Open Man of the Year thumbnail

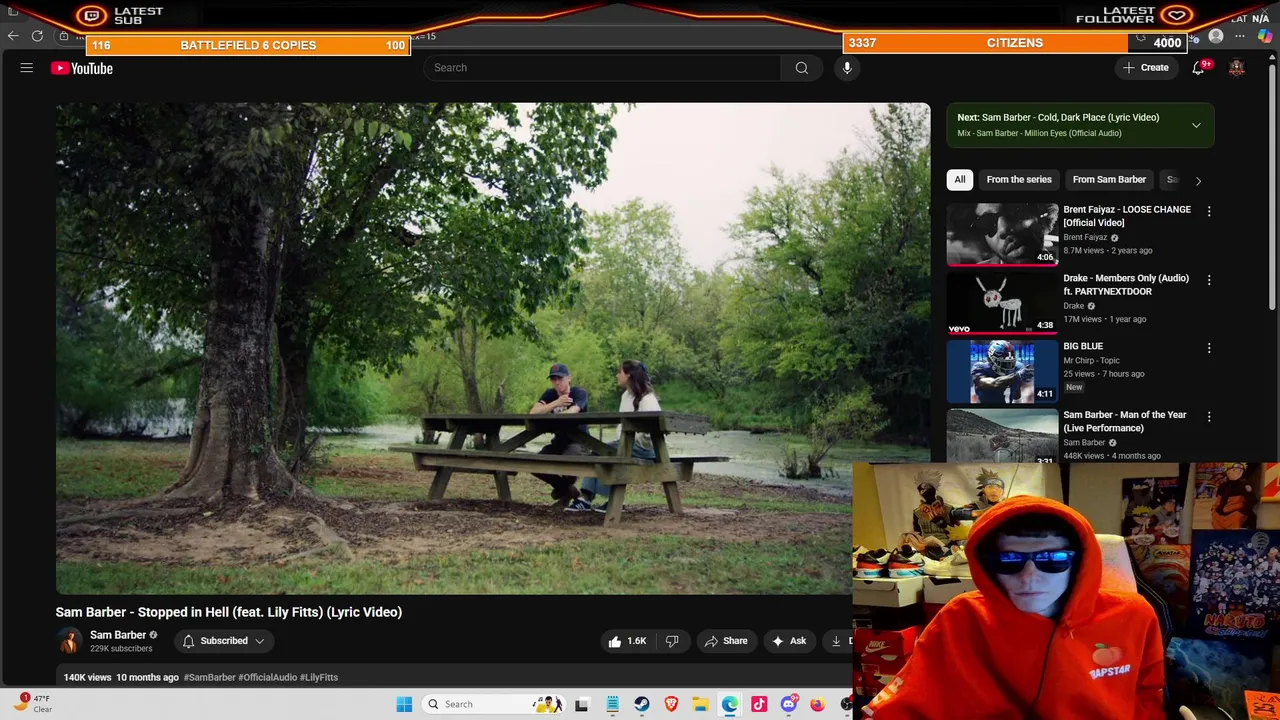[1002, 436]
